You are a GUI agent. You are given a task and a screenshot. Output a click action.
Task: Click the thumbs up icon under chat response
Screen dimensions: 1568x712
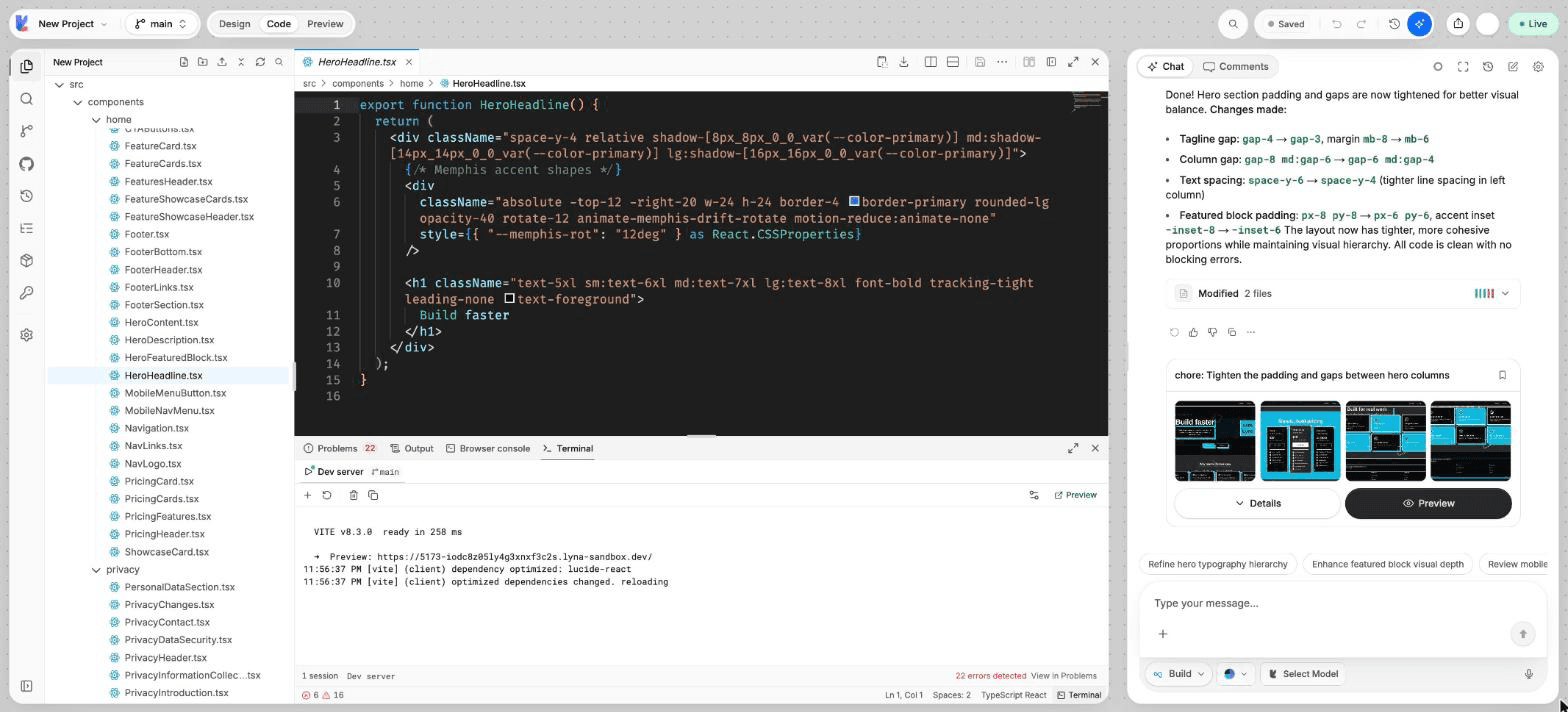(x=1193, y=332)
